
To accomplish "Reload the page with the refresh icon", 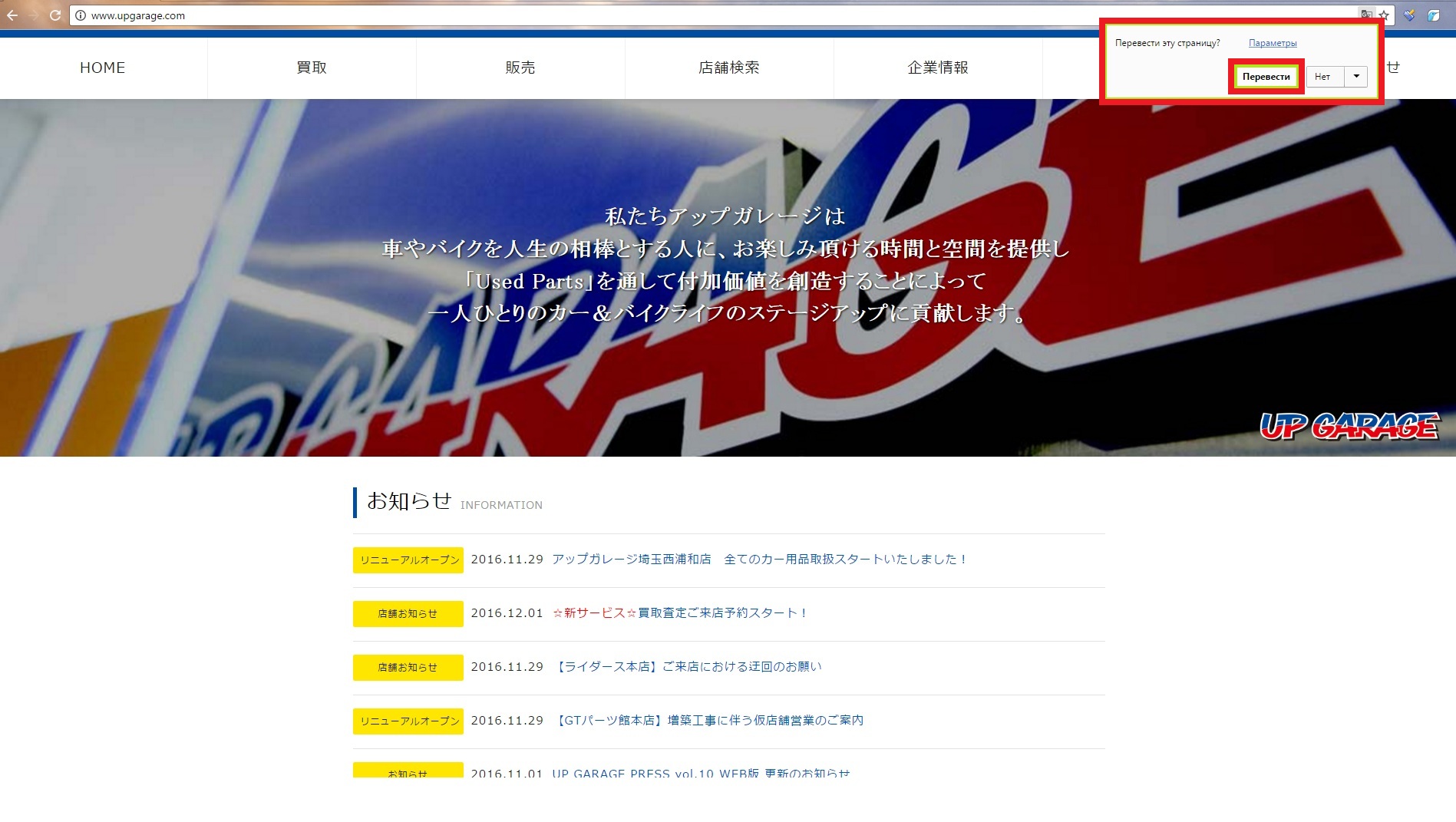I will point(55,15).
